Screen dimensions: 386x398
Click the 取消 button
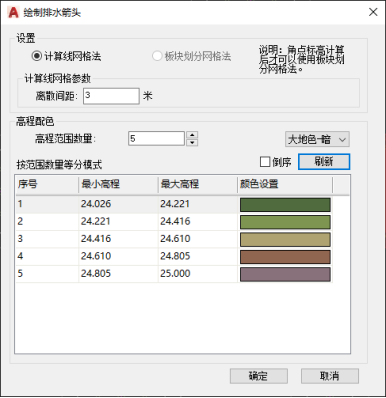click(x=330, y=376)
